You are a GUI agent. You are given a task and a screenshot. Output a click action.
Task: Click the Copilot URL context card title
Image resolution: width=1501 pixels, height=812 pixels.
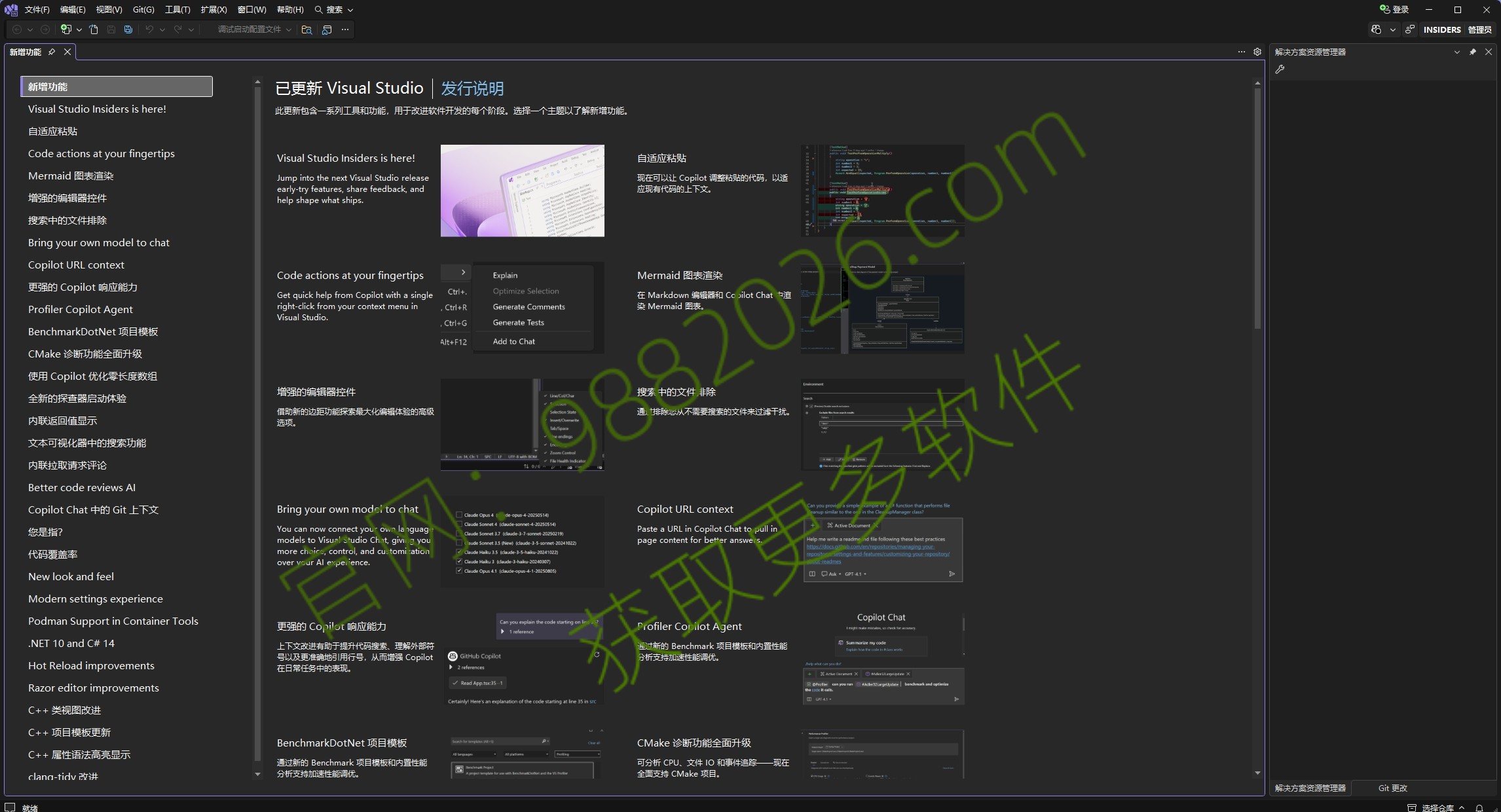click(x=685, y=509)
